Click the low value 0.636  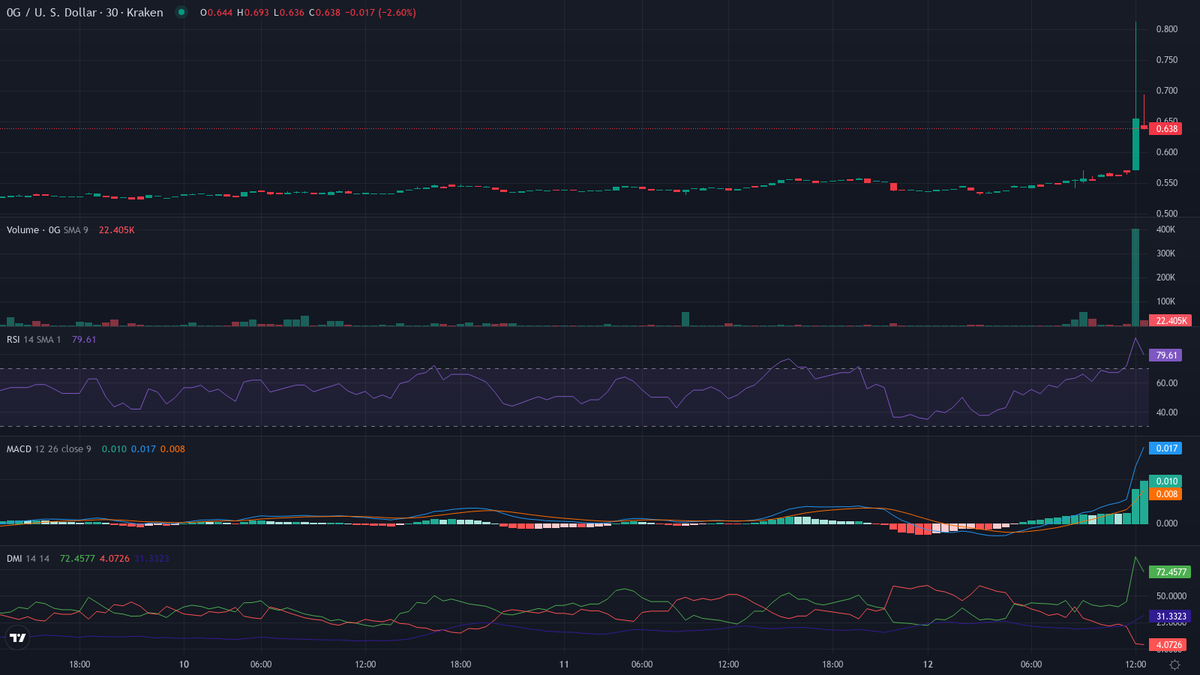[x=290, y=12]
